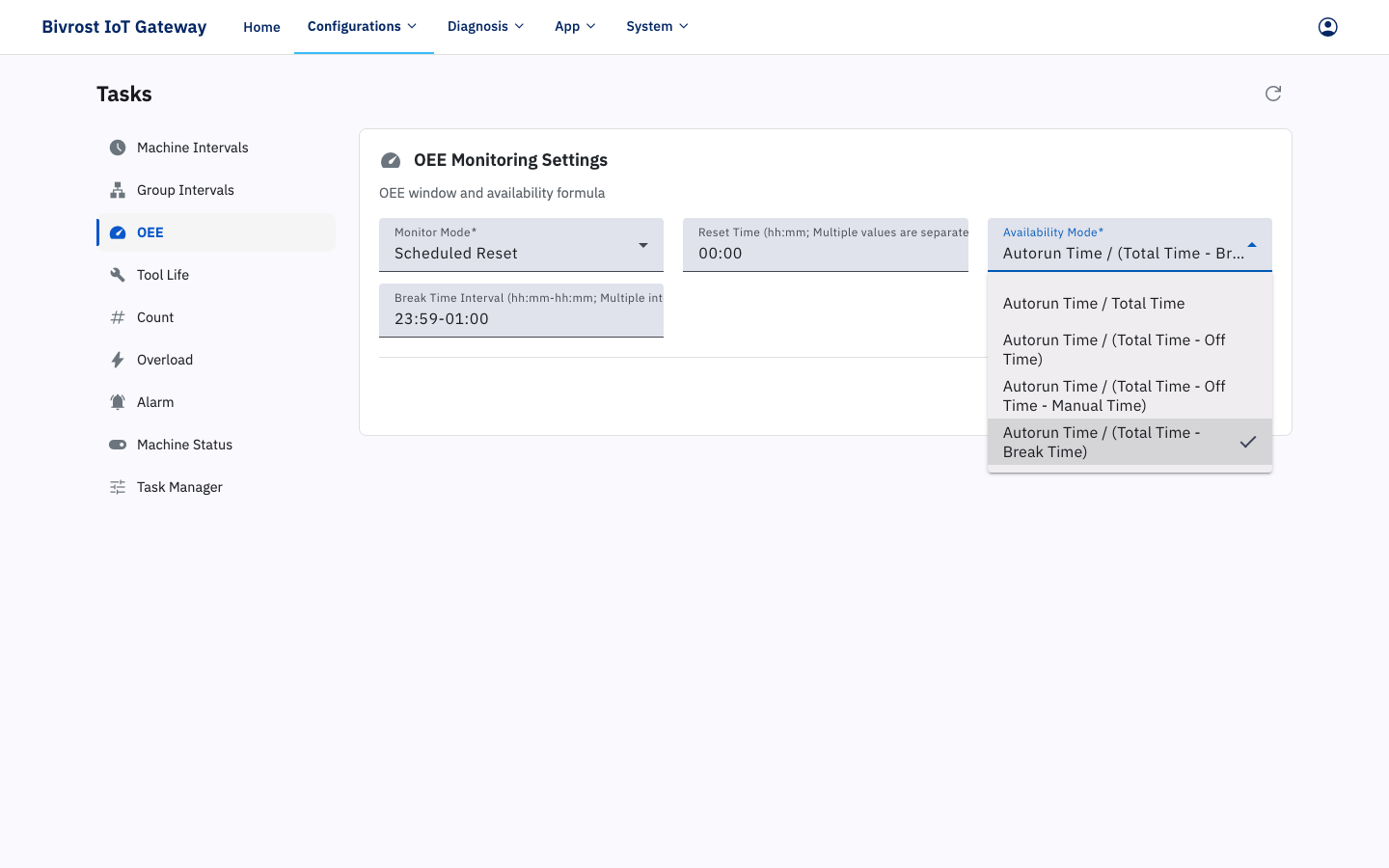Click the gauge icon in OEE Monitoring Settings header
Viewport: 1389px width, 868px height.
click(x=391, y=160)
